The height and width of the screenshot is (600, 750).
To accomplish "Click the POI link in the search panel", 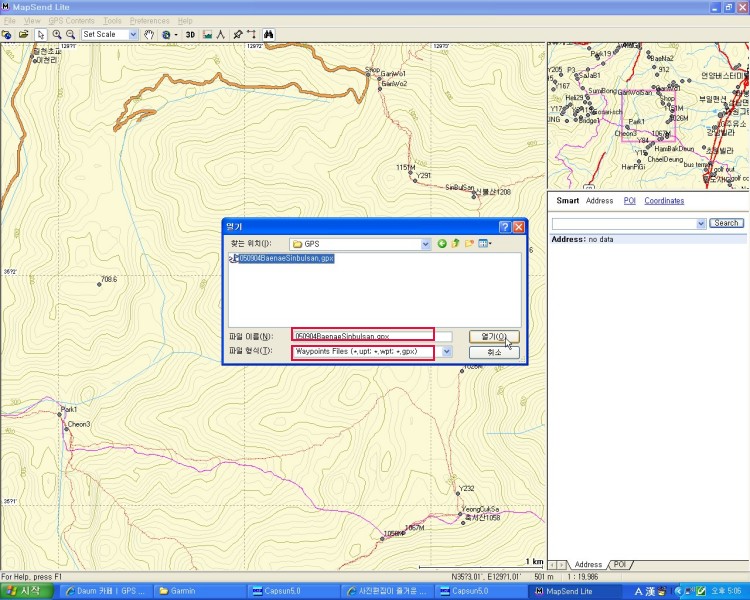I will (629, 200).
